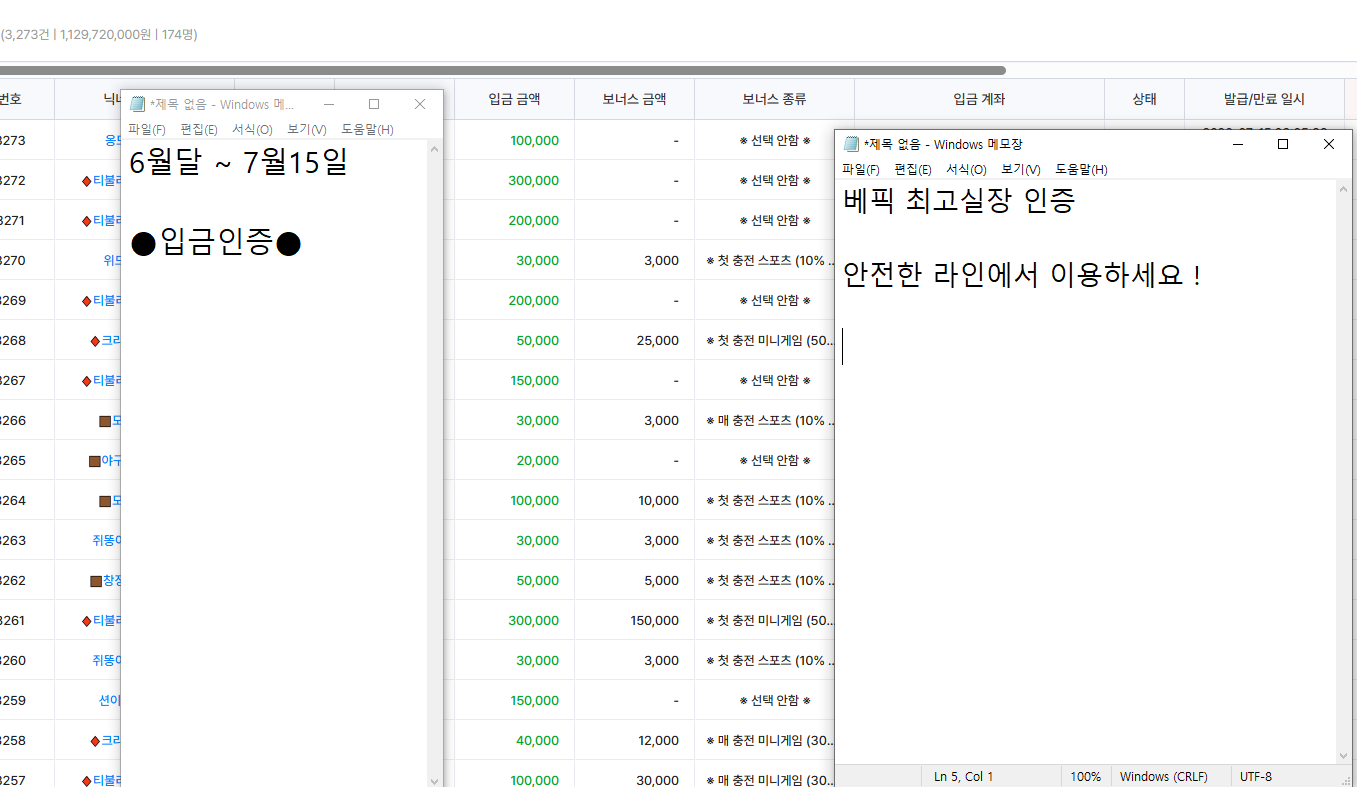The height and width of the screenshot is (787, 1357).
Task: Click the text line "6월달 ~ 7월15일"
Action: pyautogui.click(x=239, y=162)
